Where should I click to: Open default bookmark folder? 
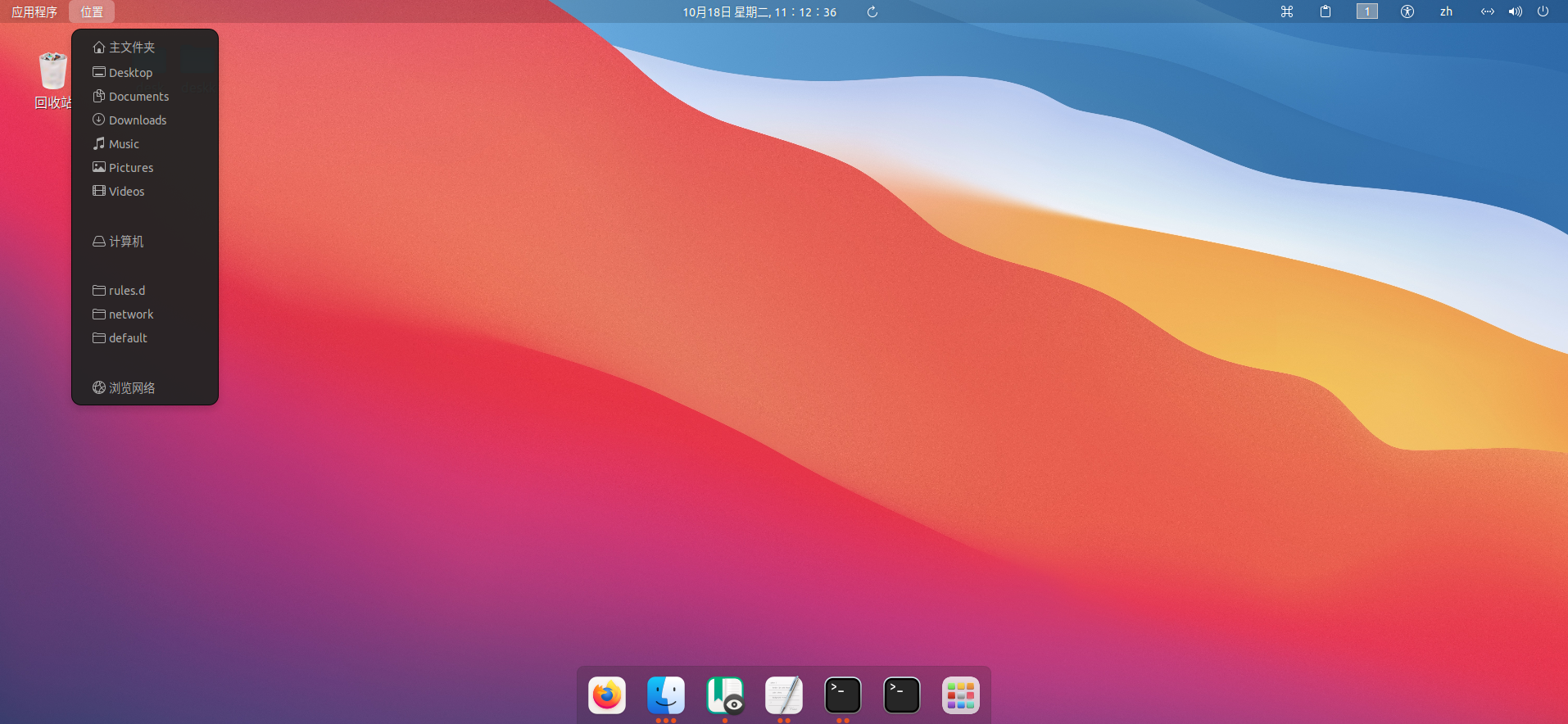click(x=145, y=337)
